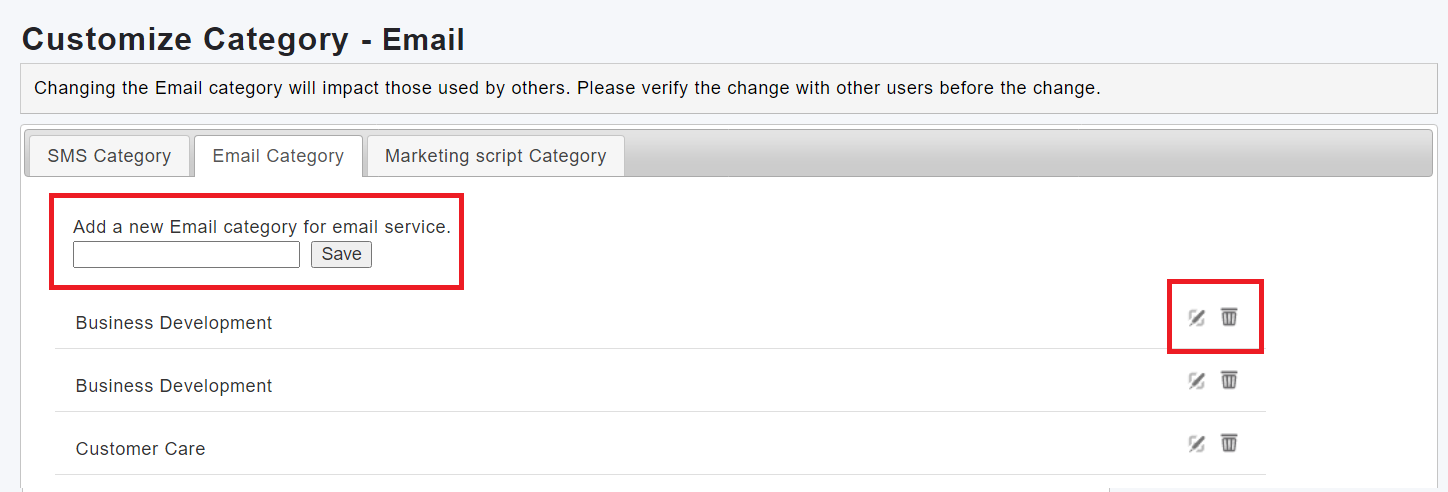Delete the second Business Development category
Image resolution: width=1448 pixels, height=492 pixels.
[x=1229, y=380]
